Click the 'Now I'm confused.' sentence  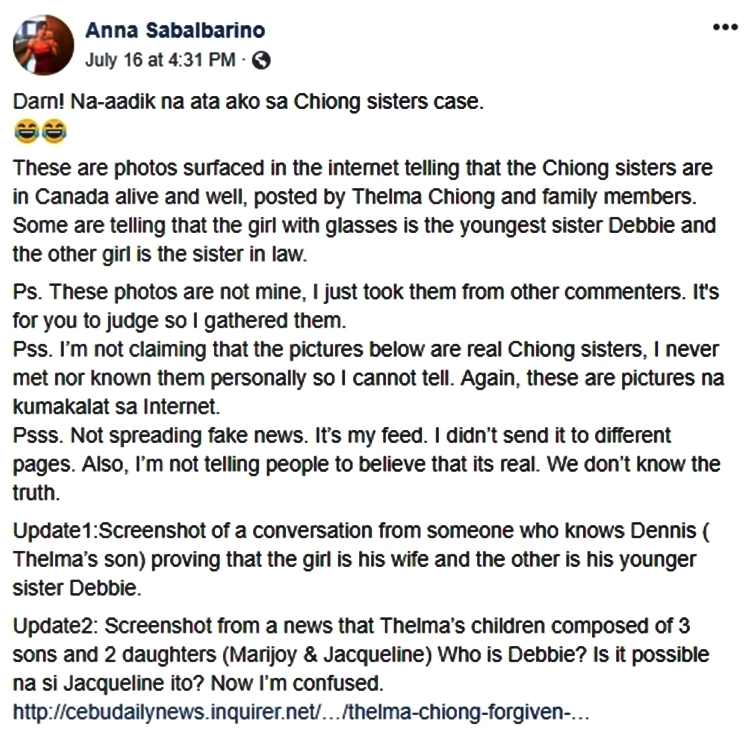coord(298,683)
